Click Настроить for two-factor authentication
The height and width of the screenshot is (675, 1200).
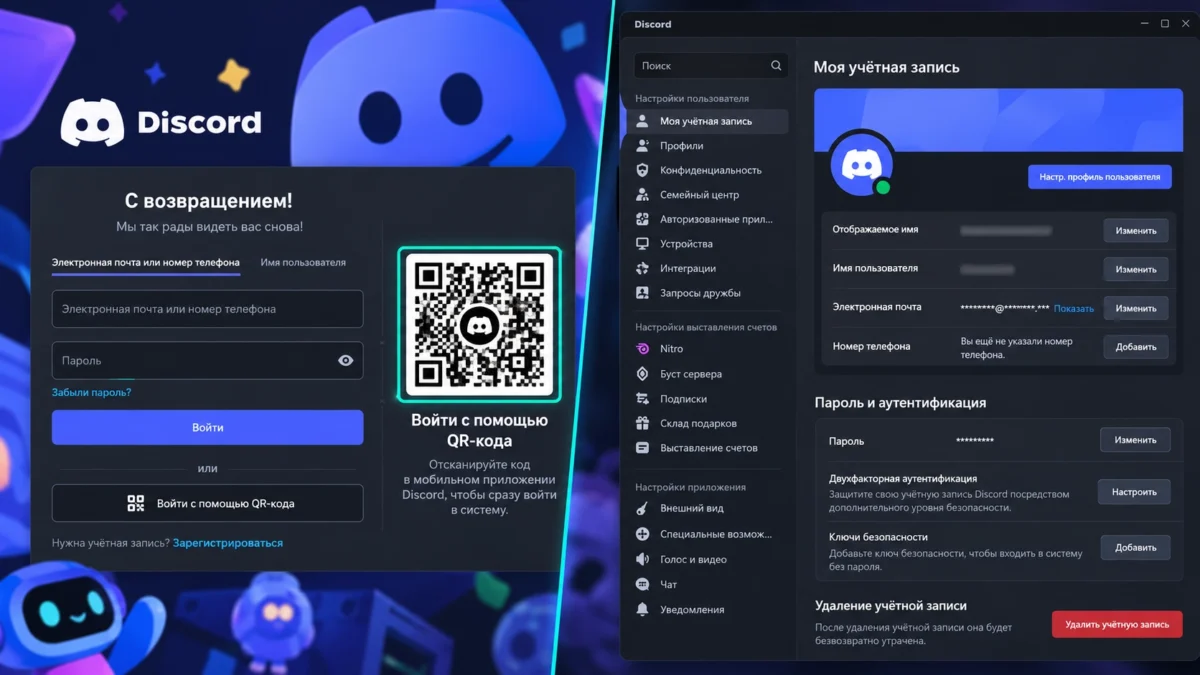(x=1135, y=492)
